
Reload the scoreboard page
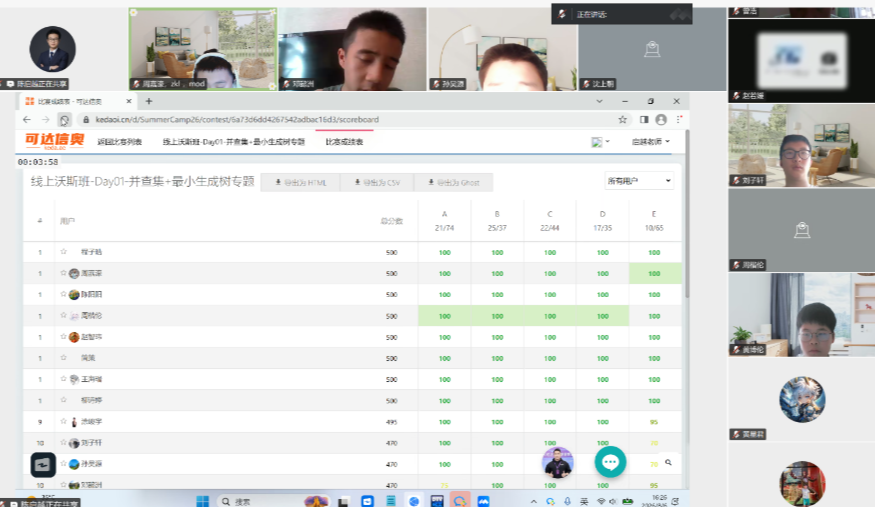64,120
